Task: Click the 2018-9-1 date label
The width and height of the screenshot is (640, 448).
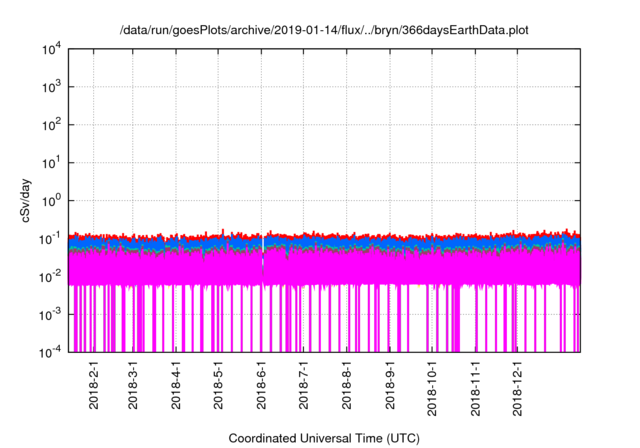Action: point(390,385)
